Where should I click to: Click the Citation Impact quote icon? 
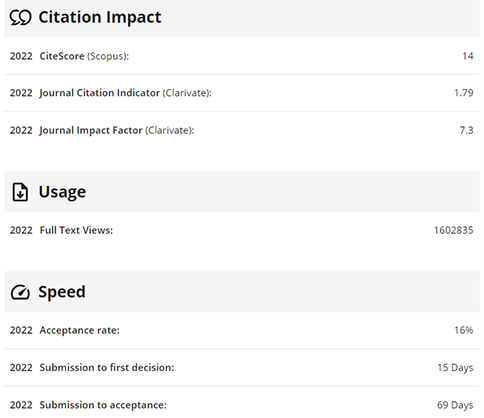[x=20, y=17]
